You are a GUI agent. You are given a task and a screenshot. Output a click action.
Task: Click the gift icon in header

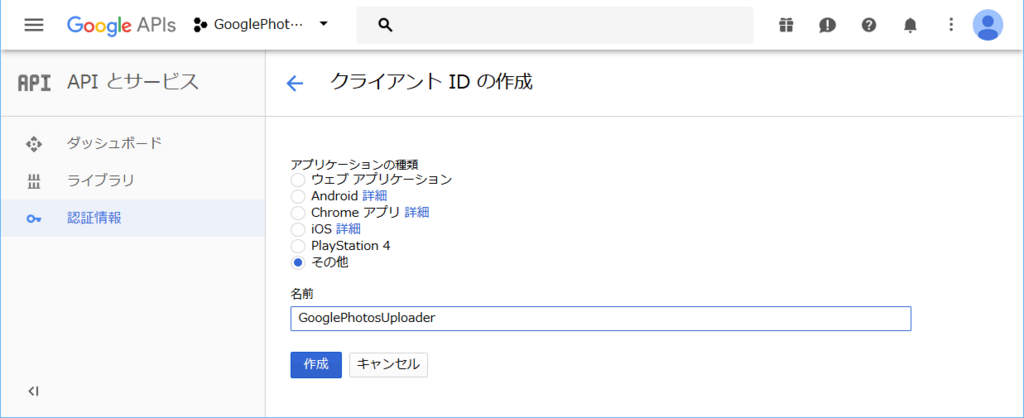[x=786, y=25]
